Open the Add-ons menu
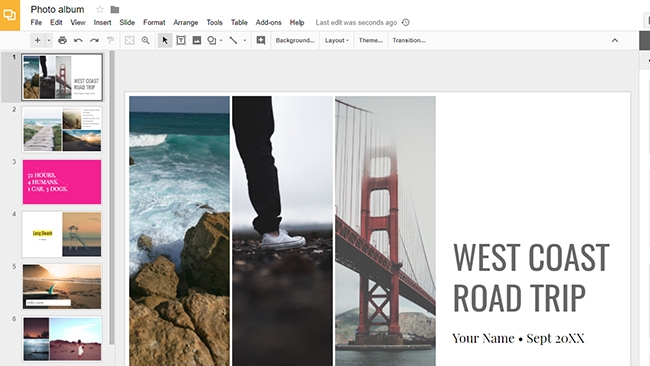 tap(269, 22)
